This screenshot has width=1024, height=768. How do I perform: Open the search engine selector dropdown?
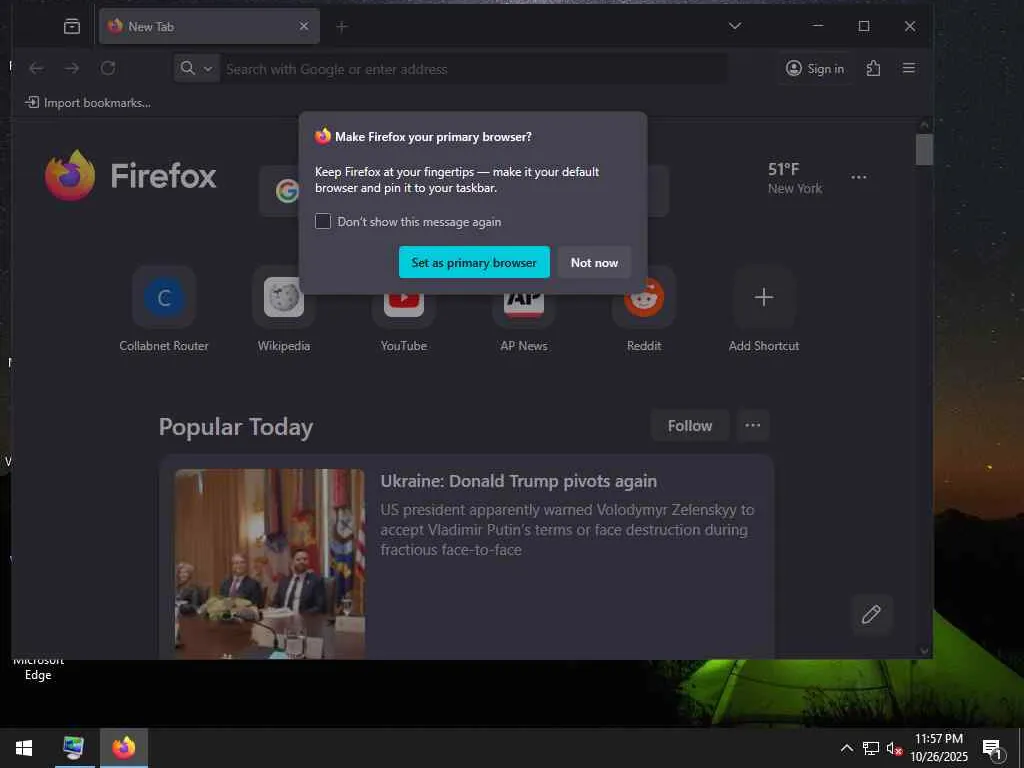point(197,68)
